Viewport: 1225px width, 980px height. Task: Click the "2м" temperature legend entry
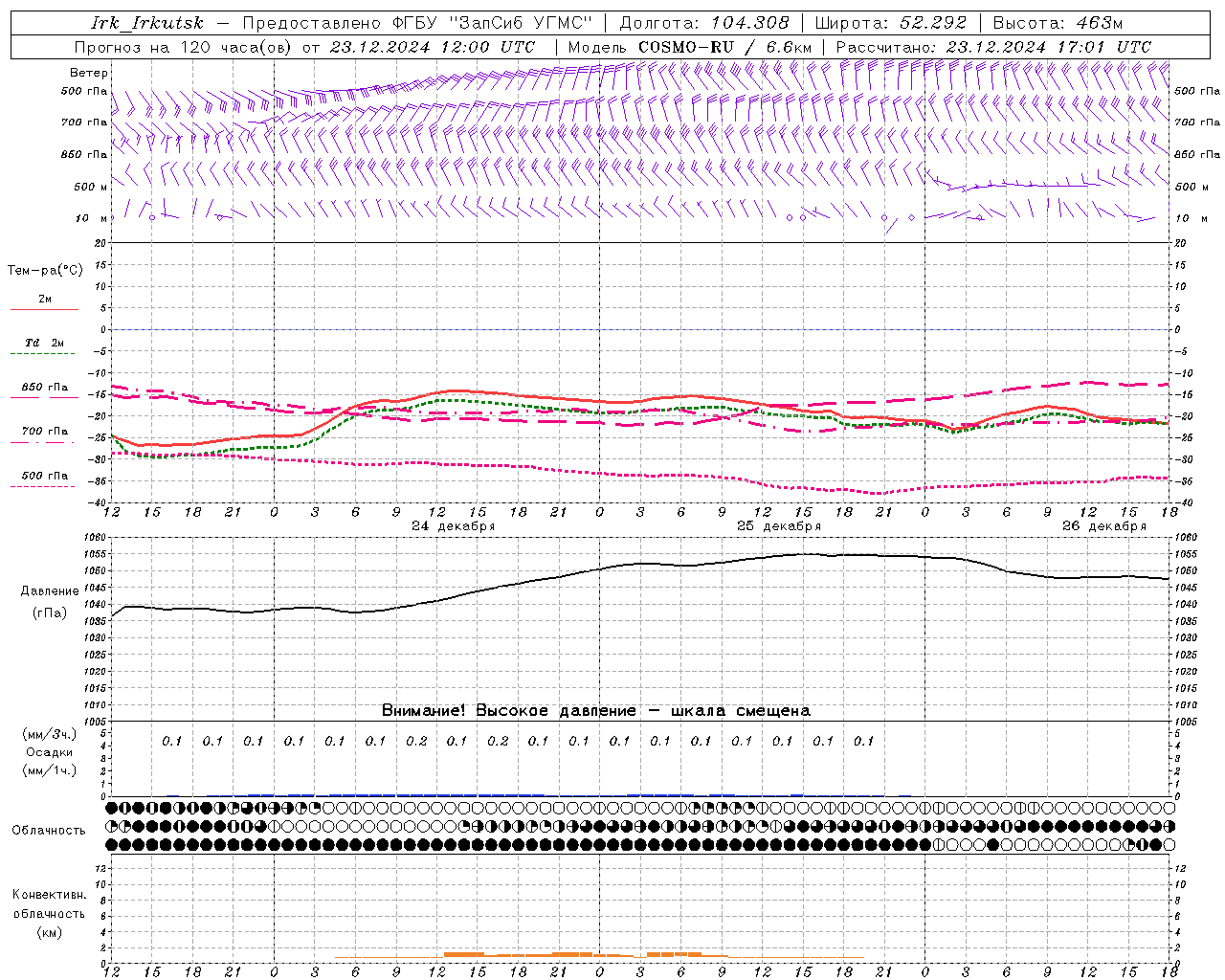[45, 300]
